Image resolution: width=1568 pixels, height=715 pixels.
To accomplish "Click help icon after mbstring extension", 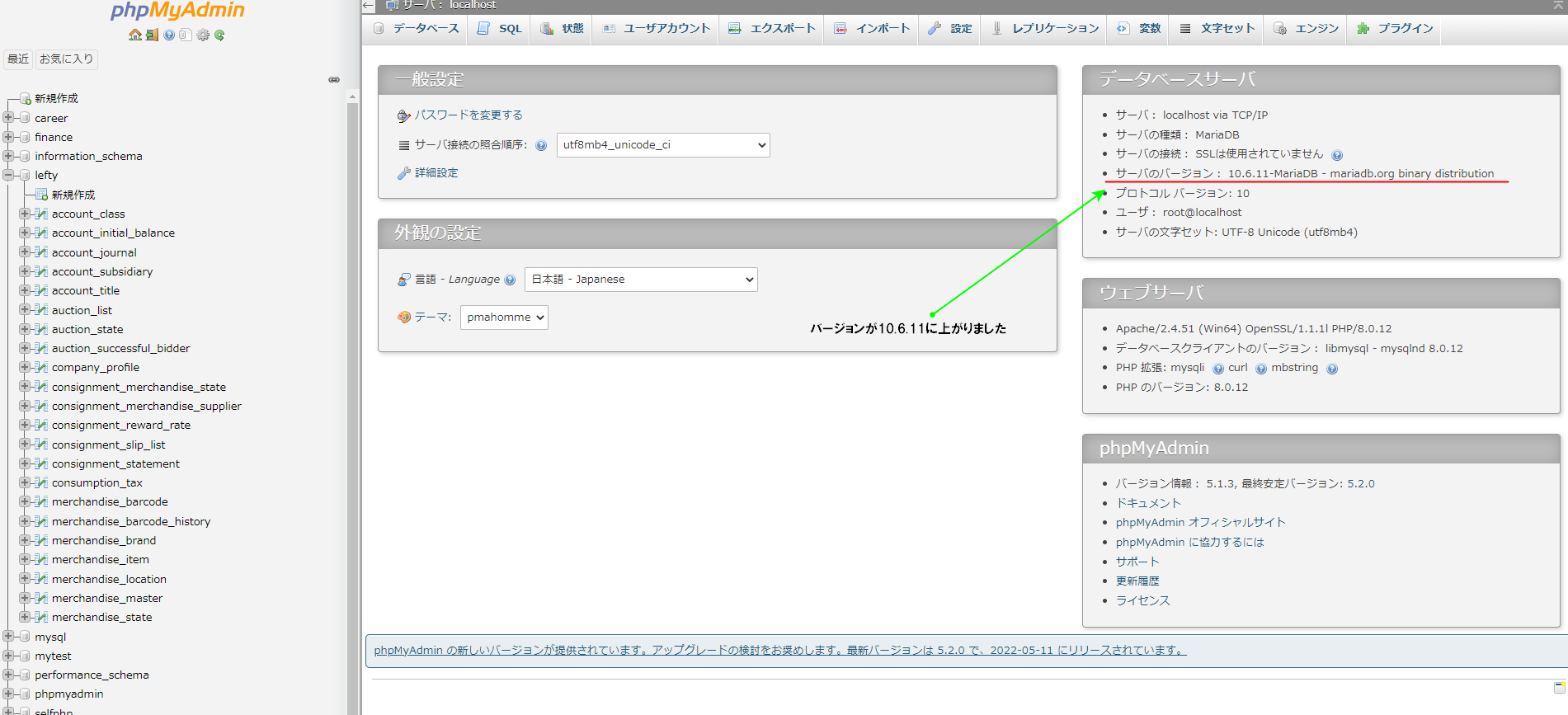I will [1332, 369].
